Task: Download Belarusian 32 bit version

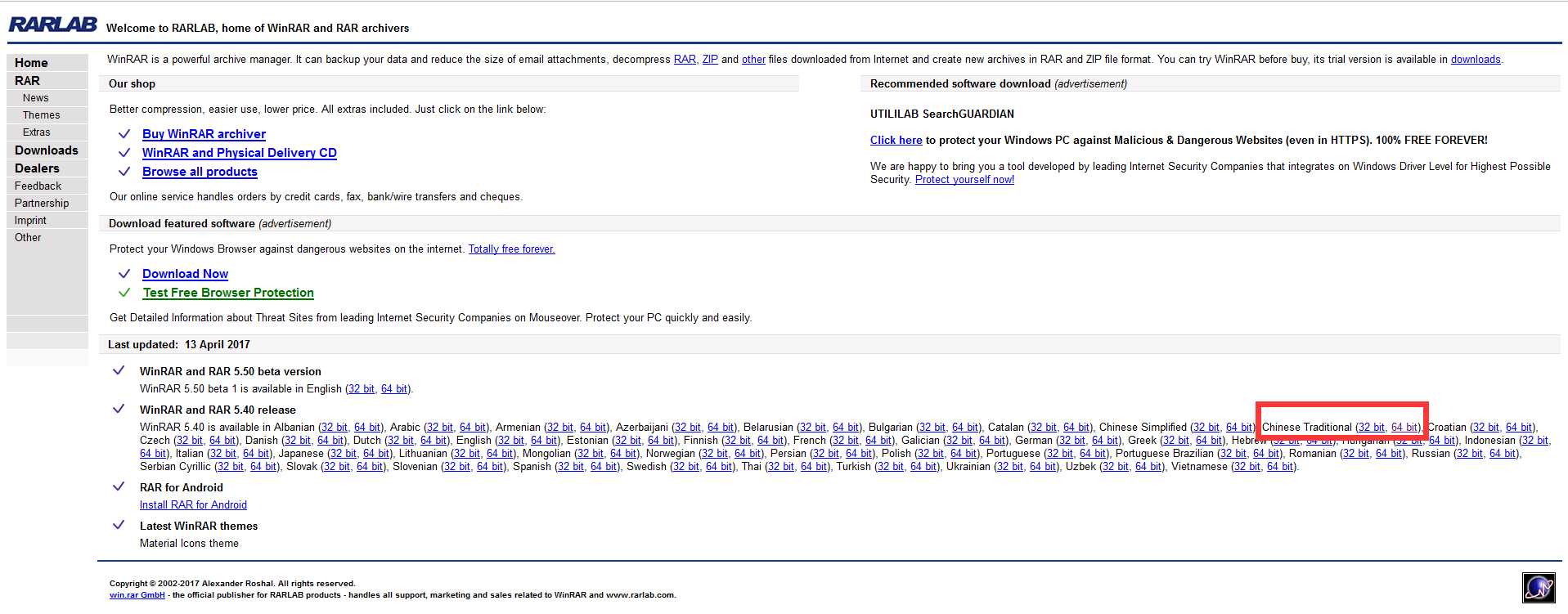Action: point(813,428)
